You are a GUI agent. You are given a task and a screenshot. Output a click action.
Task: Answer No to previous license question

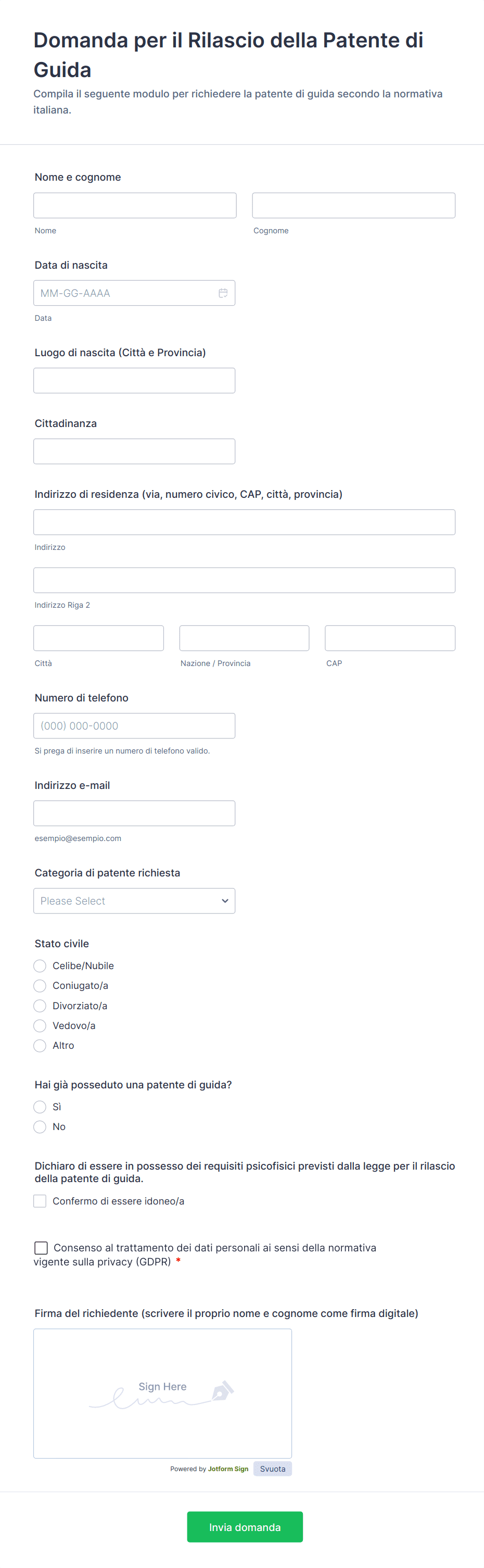[40, 1127]
